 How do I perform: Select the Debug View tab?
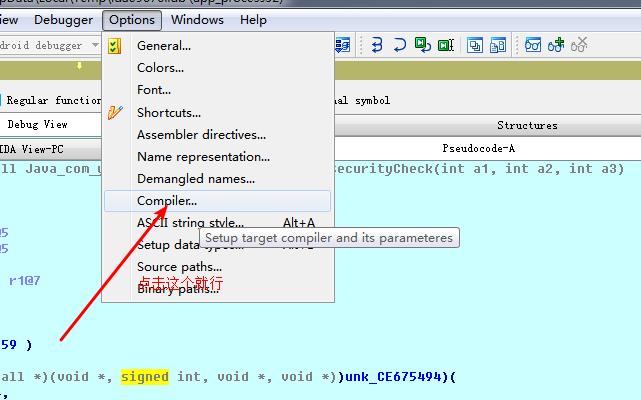pyautogui.click(x=50, y=124)
